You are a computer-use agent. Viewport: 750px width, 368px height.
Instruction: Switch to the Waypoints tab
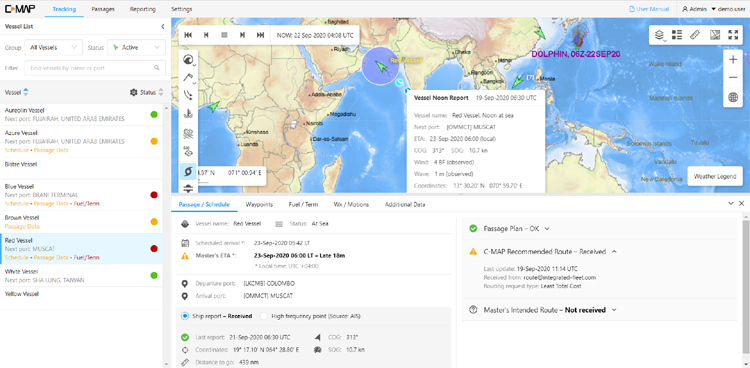pos(259,204)
